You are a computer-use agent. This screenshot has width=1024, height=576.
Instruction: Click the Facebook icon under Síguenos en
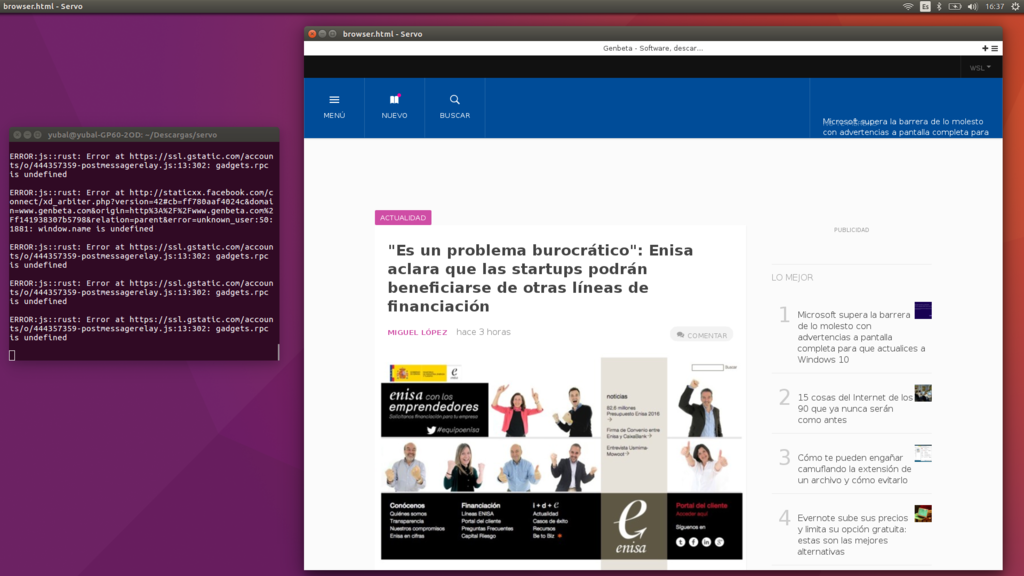point(693,542)
